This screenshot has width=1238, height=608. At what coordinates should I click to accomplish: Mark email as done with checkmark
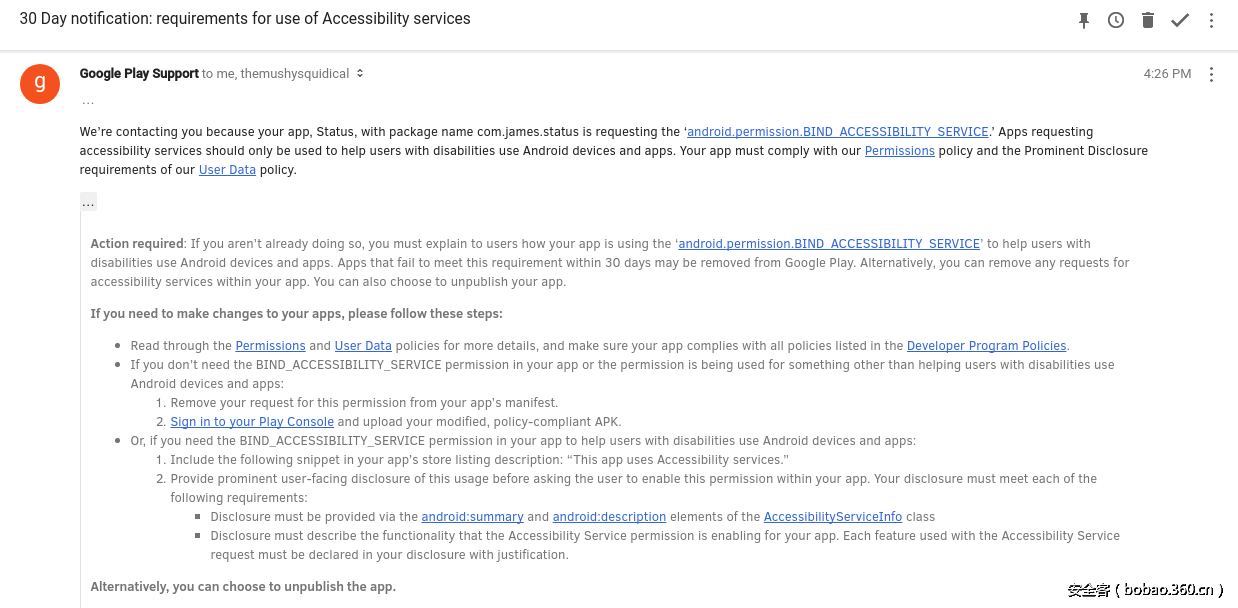[1180, 20]
